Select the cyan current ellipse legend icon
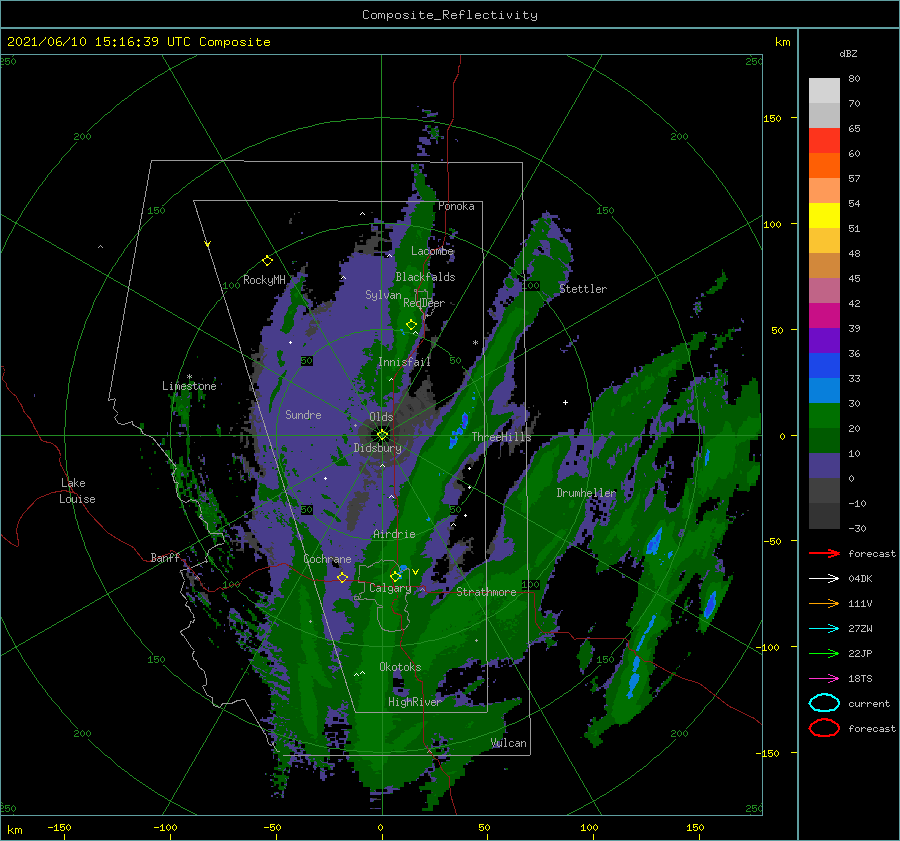Image resolution: width=900 pixels, height=841 pixels. [x=824, y=703]
